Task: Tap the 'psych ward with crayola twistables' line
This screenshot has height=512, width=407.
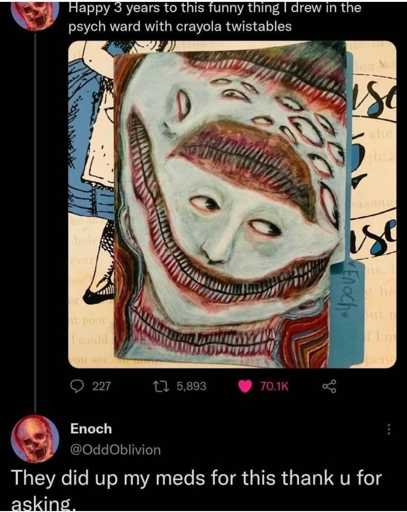Action: pyautogui.click(x=180, y=26)
